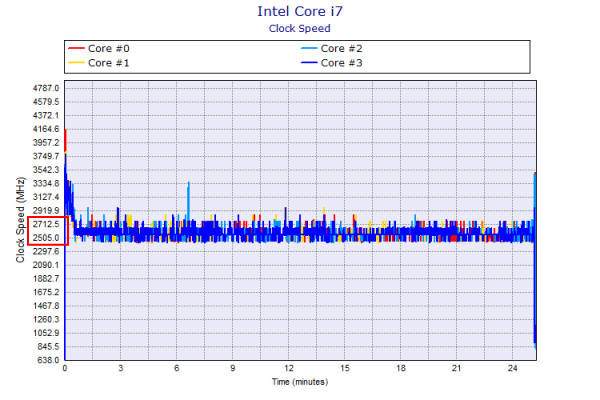This screenshot has width=600, height=400.
Task: Click the 6 minute x-axis tick label
Action: (176, 368)
